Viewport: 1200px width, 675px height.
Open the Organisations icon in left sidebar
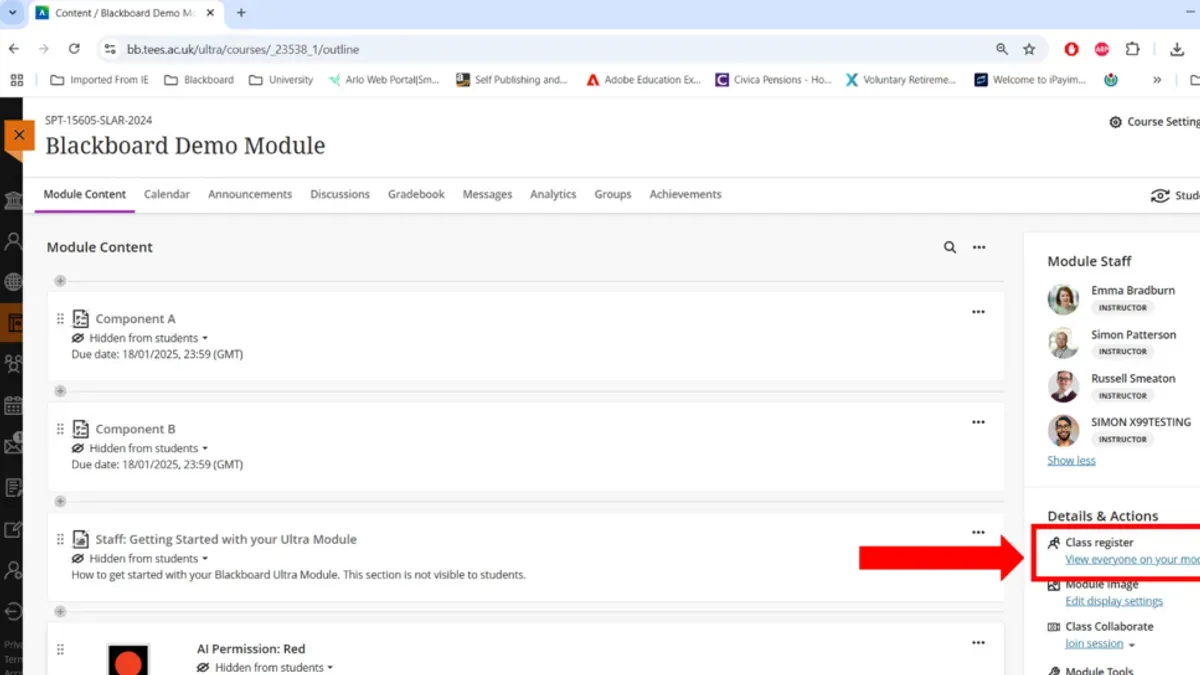click(x=13, y=364)
